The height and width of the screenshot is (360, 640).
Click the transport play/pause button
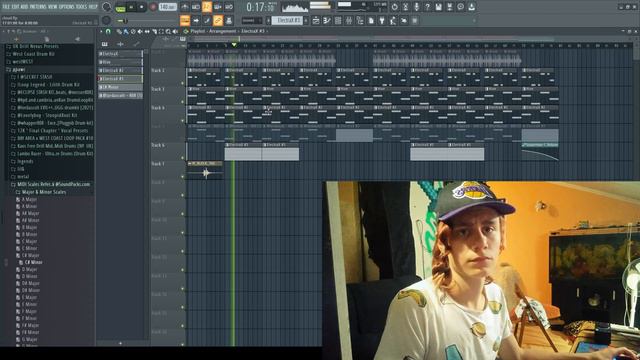tap(131, 7)
